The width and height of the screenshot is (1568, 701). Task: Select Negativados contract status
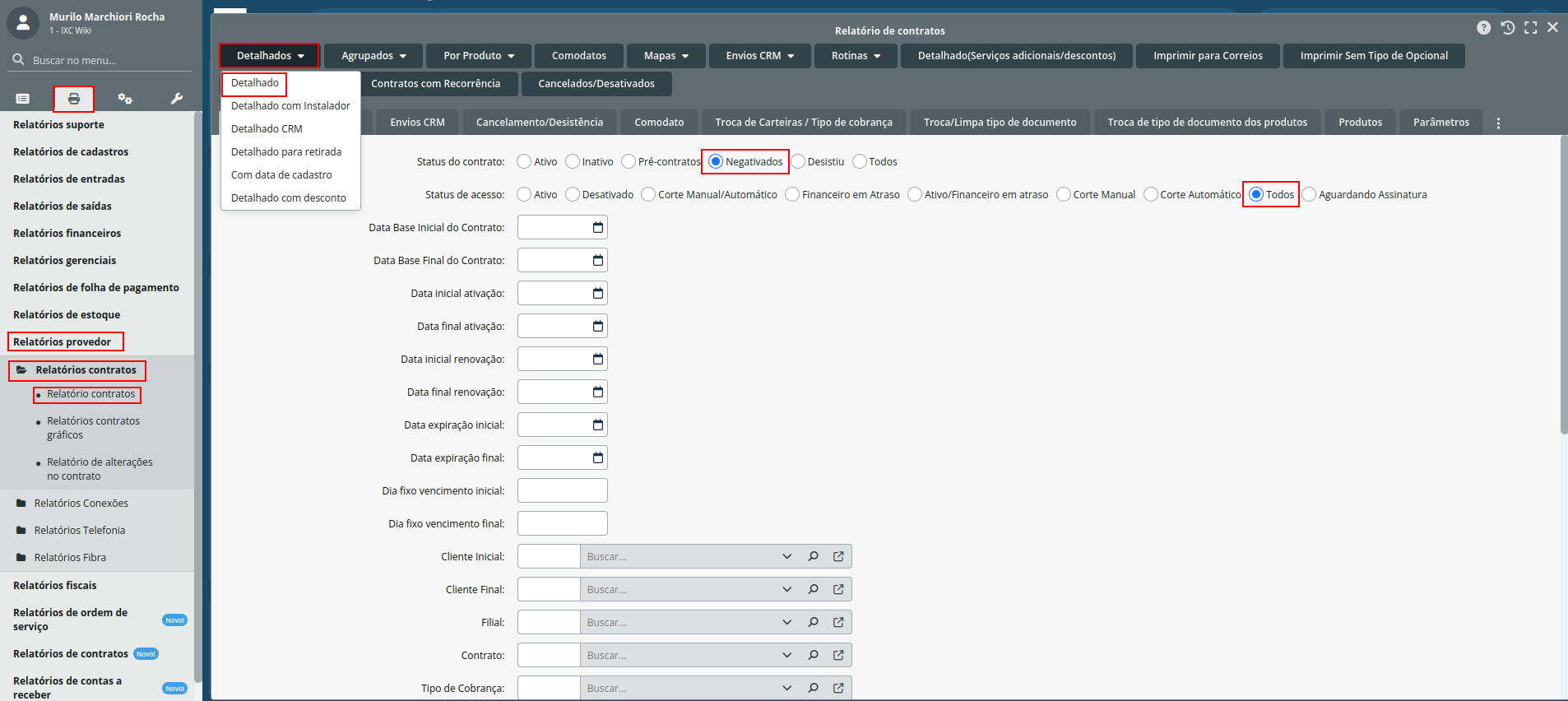coord(716,161)
